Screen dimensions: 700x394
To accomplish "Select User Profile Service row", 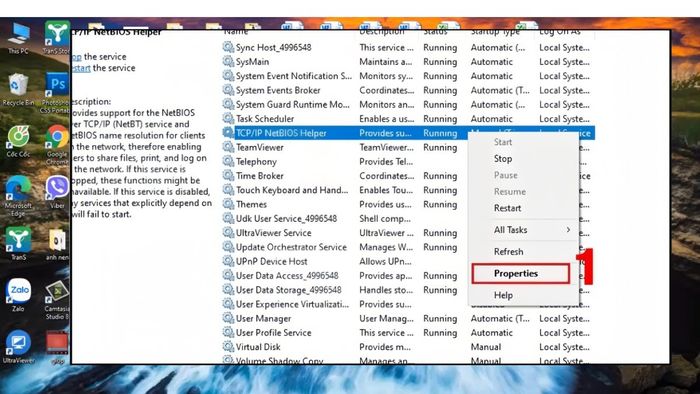I will tap(408, 333).
